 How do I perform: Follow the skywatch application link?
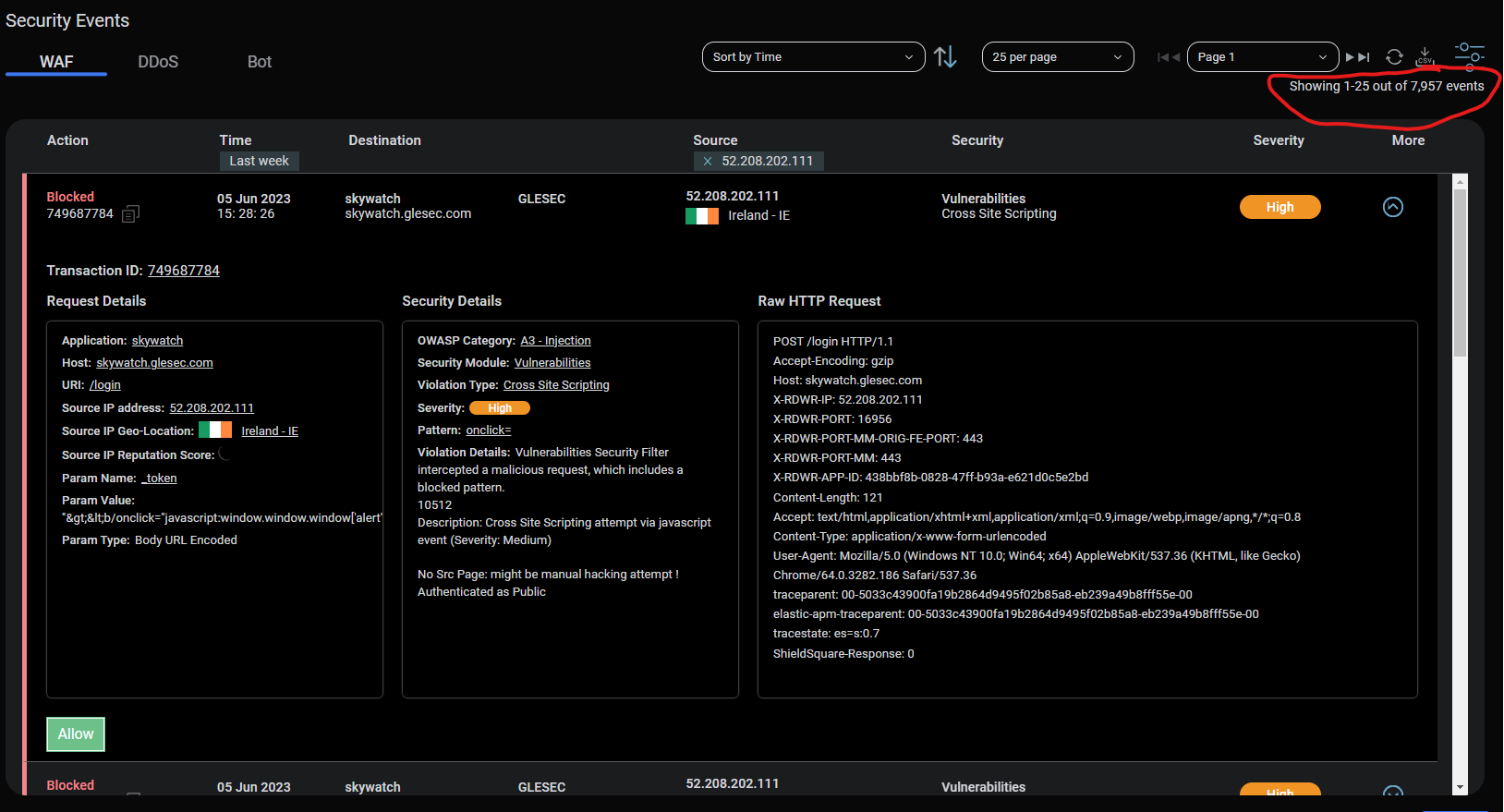[x=157, y=341]
